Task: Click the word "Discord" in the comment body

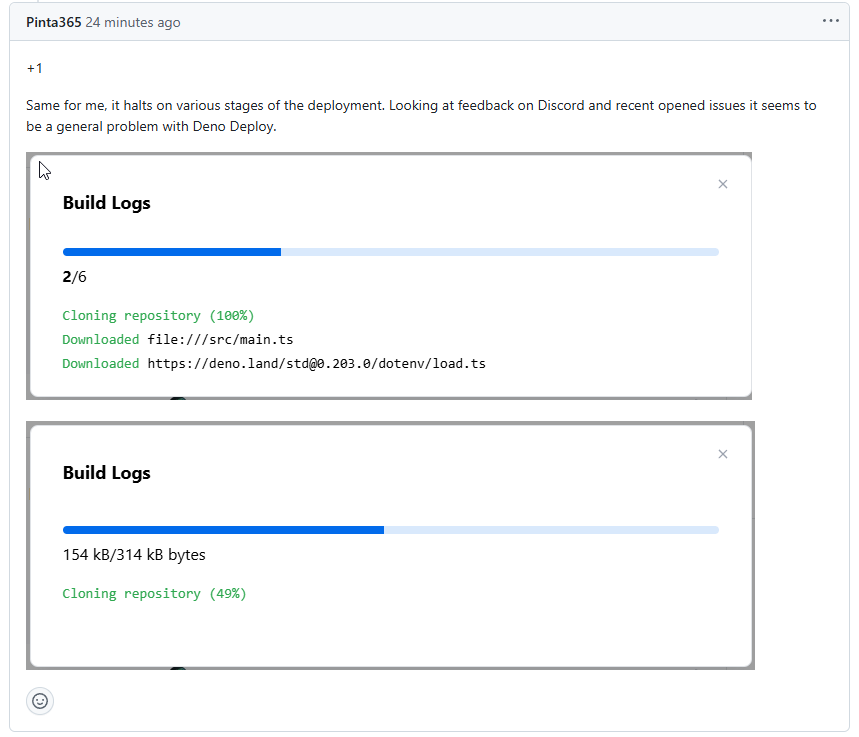Action: (x=561, y=105)
